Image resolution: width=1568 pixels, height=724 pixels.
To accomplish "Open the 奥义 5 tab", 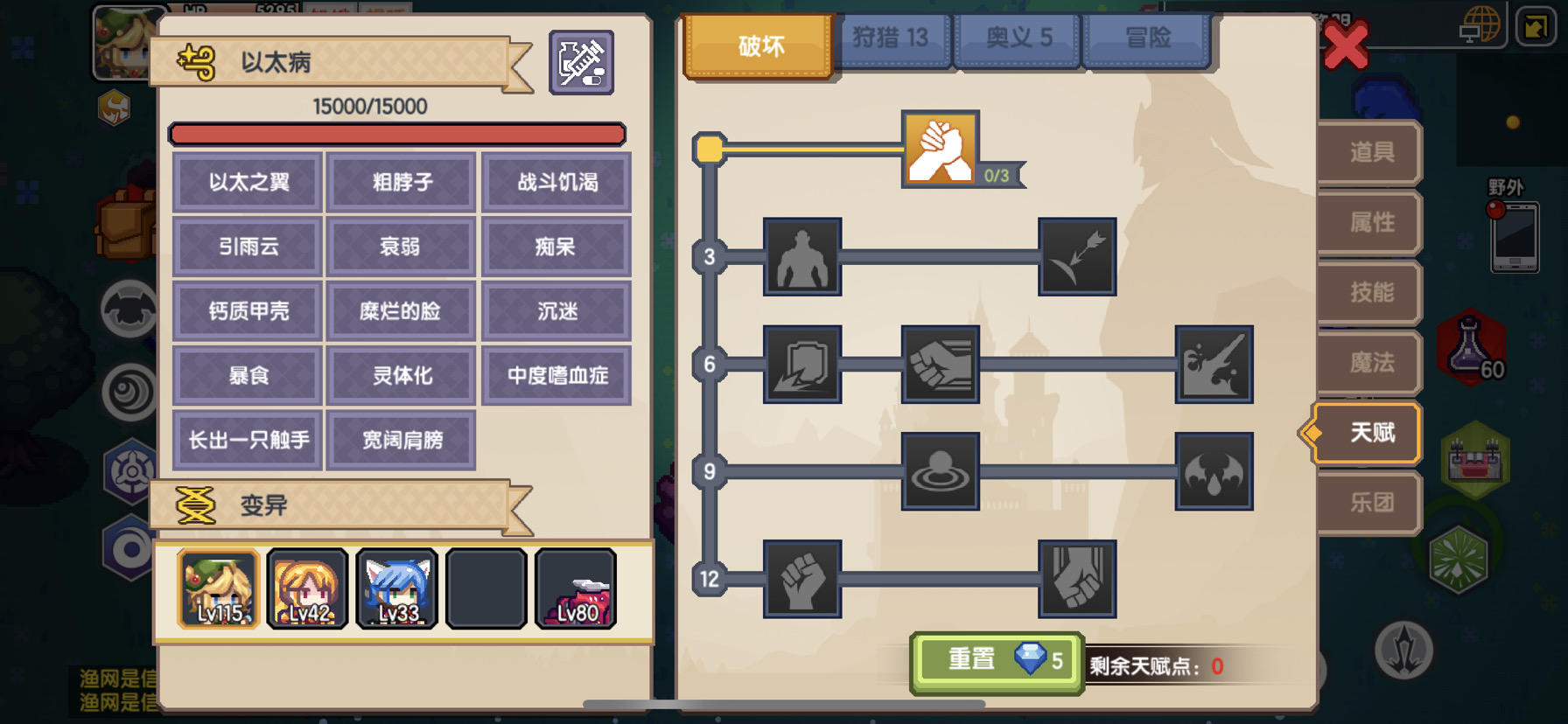I will [1018, 38].
